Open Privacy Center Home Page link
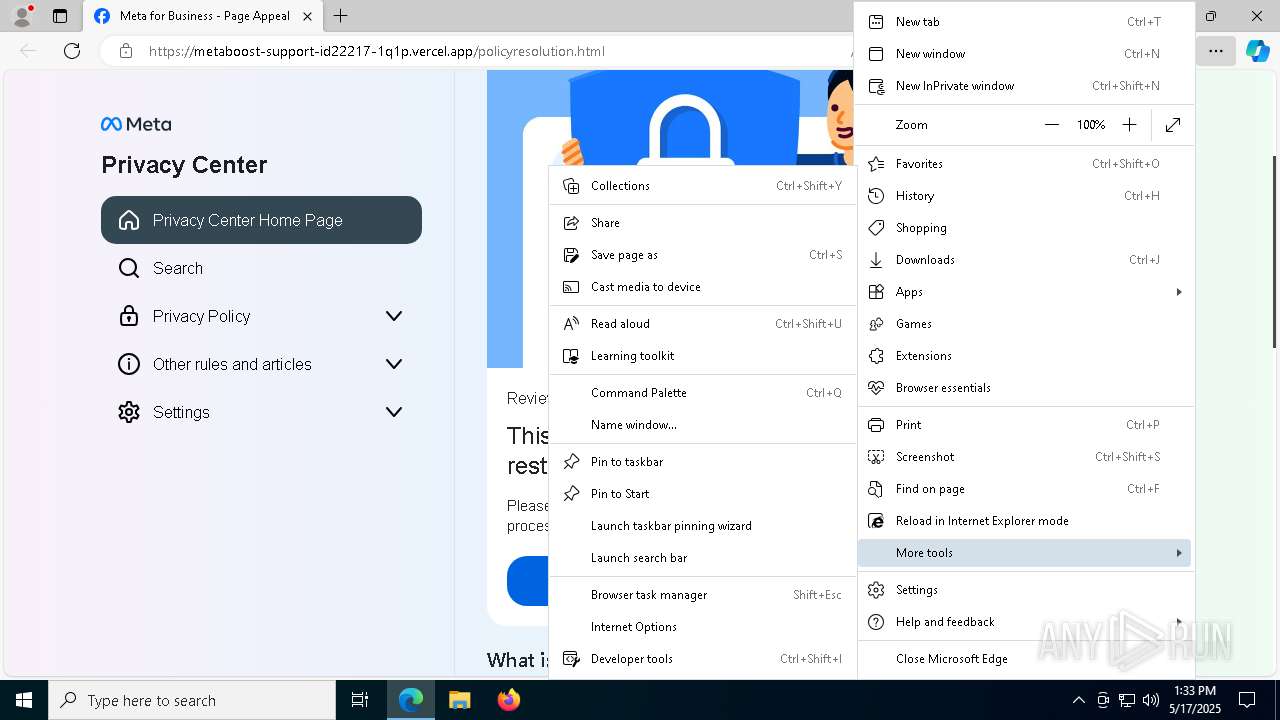Screen dimensions: 1280x720 point(261,220)
